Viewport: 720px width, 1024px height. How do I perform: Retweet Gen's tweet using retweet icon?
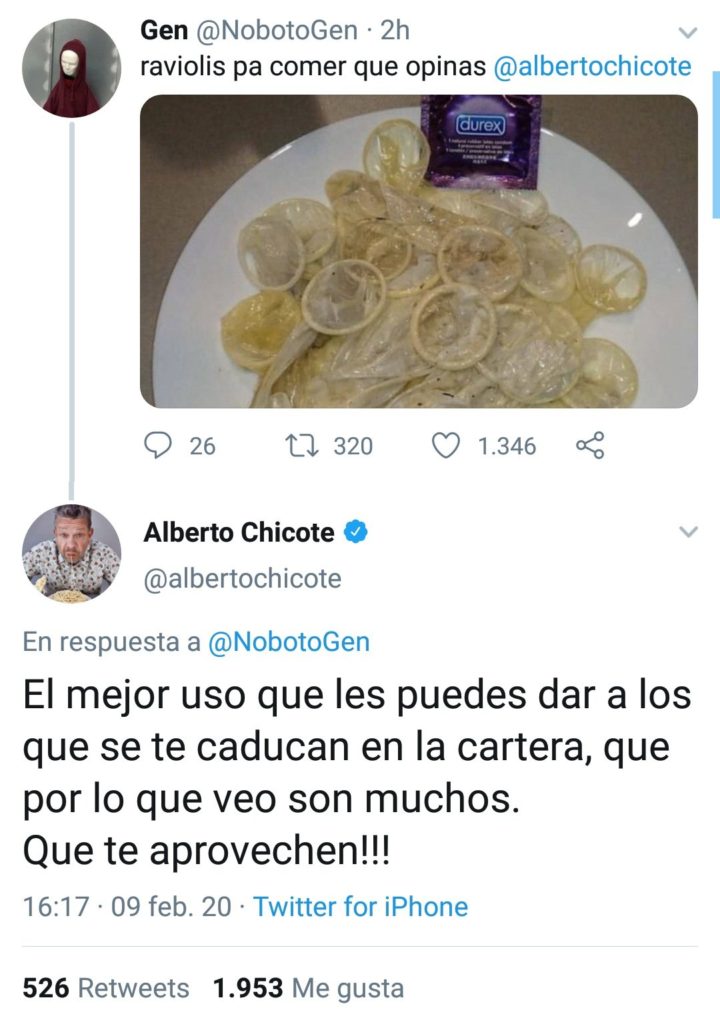(x=303, y=446)
